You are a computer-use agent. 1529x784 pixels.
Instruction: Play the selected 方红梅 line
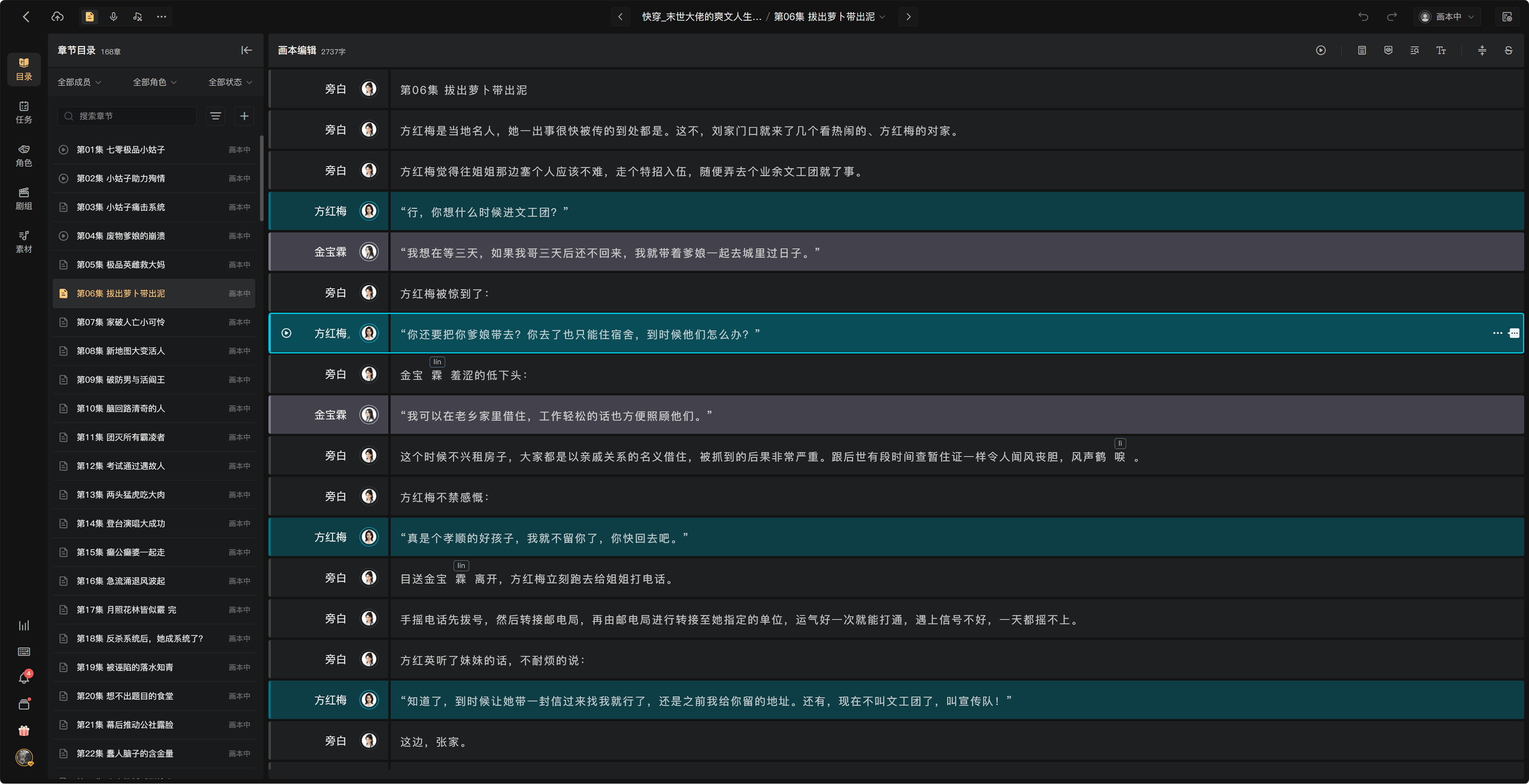[x=286, y=334]
